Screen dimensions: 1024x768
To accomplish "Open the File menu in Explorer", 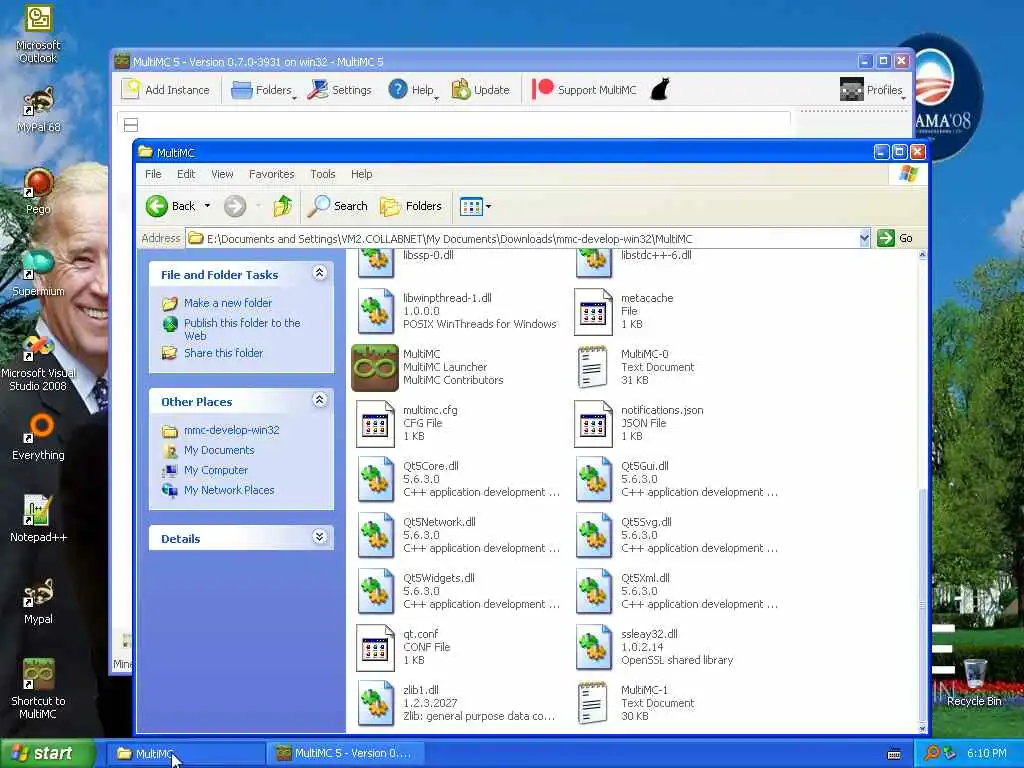I will point(153,174).
